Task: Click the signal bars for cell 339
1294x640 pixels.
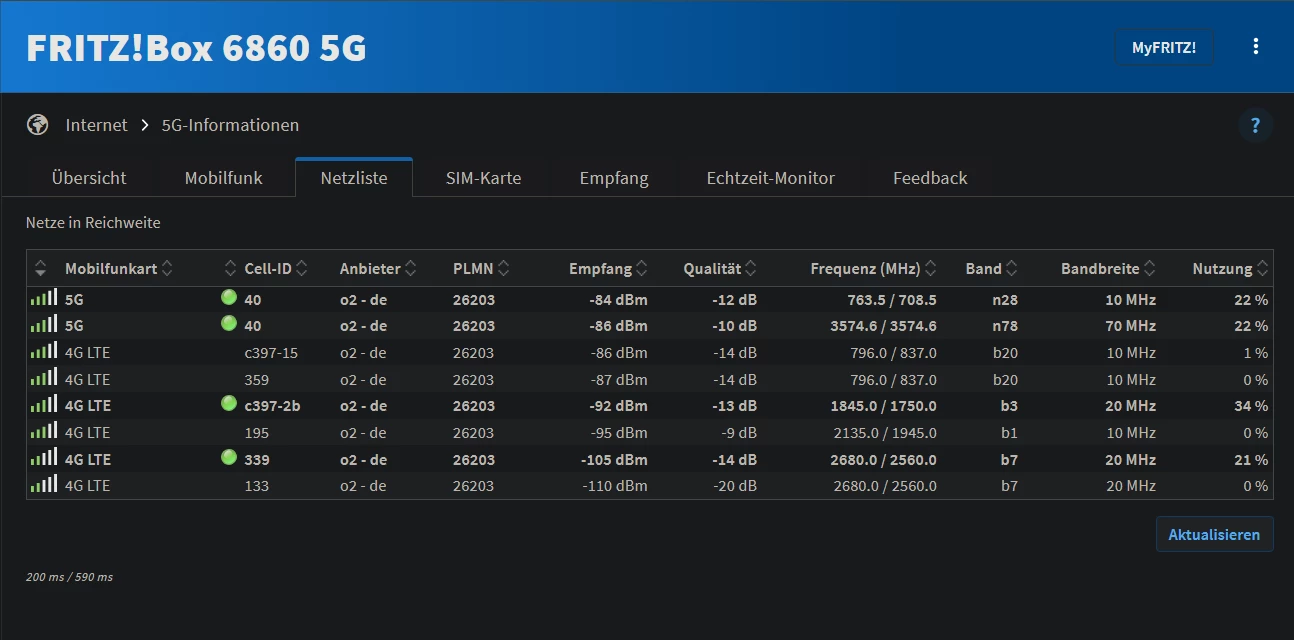Action: (44, 458)
